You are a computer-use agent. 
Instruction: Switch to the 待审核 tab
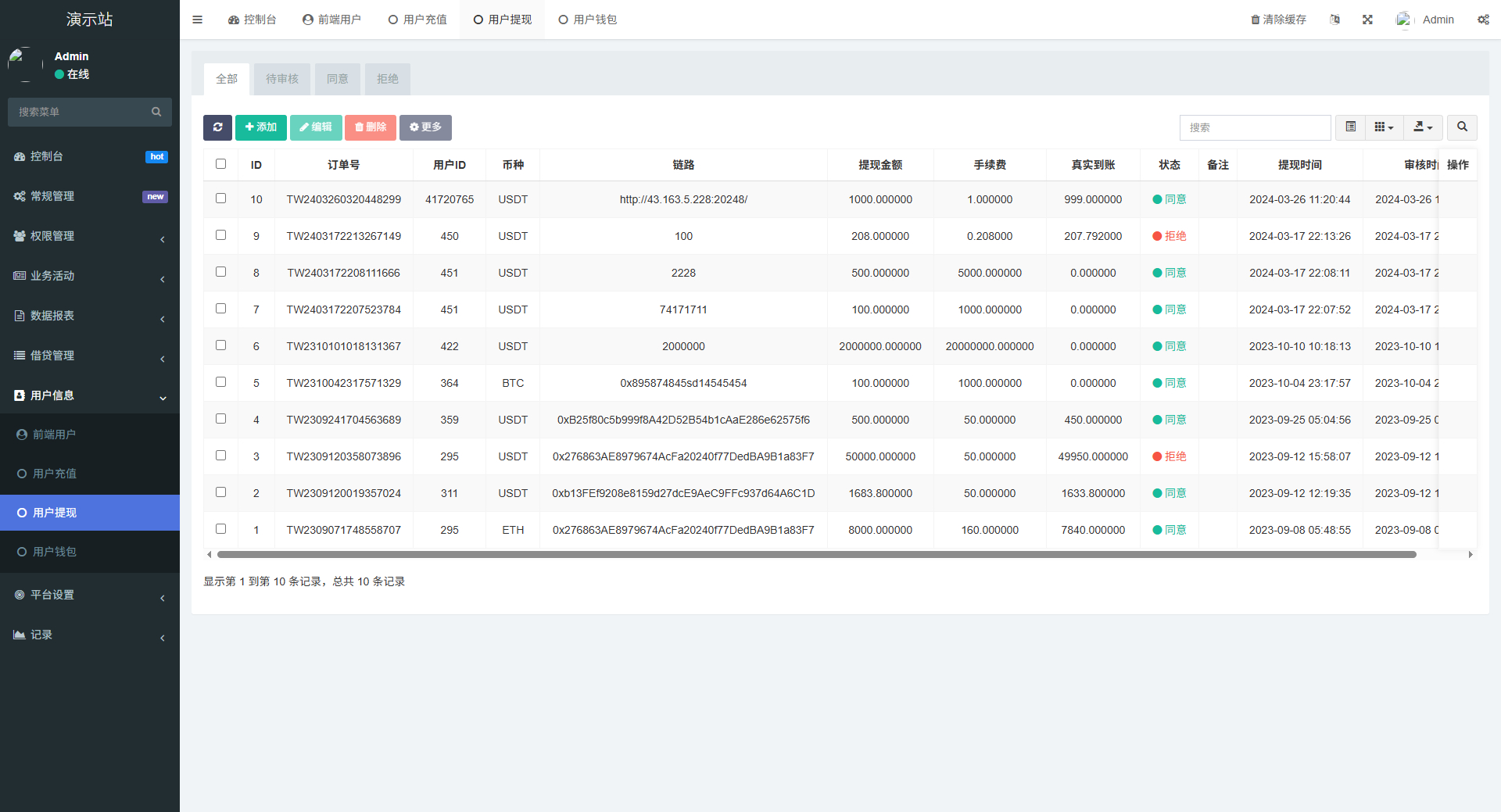281,78
